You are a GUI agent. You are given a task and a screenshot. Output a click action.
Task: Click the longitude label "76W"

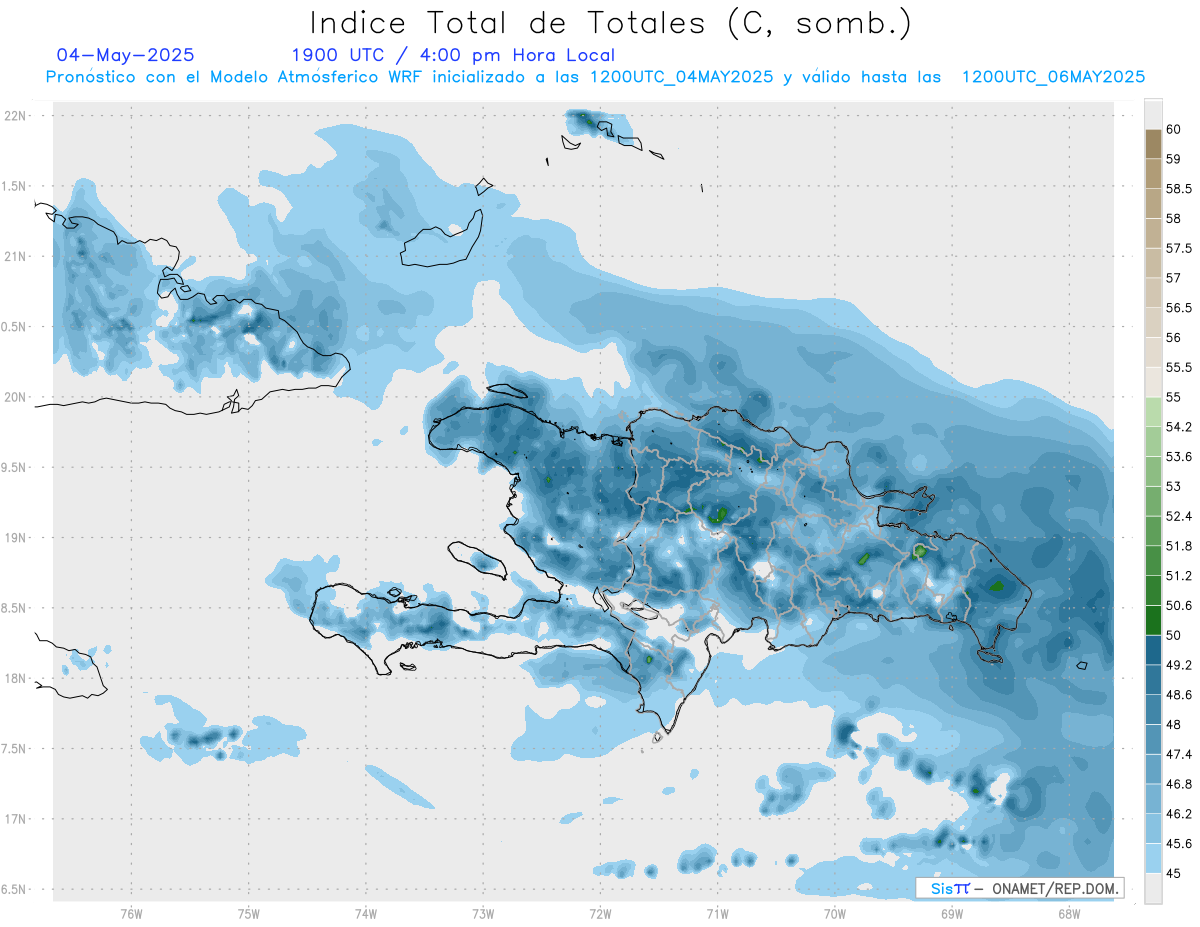point(131,913)
